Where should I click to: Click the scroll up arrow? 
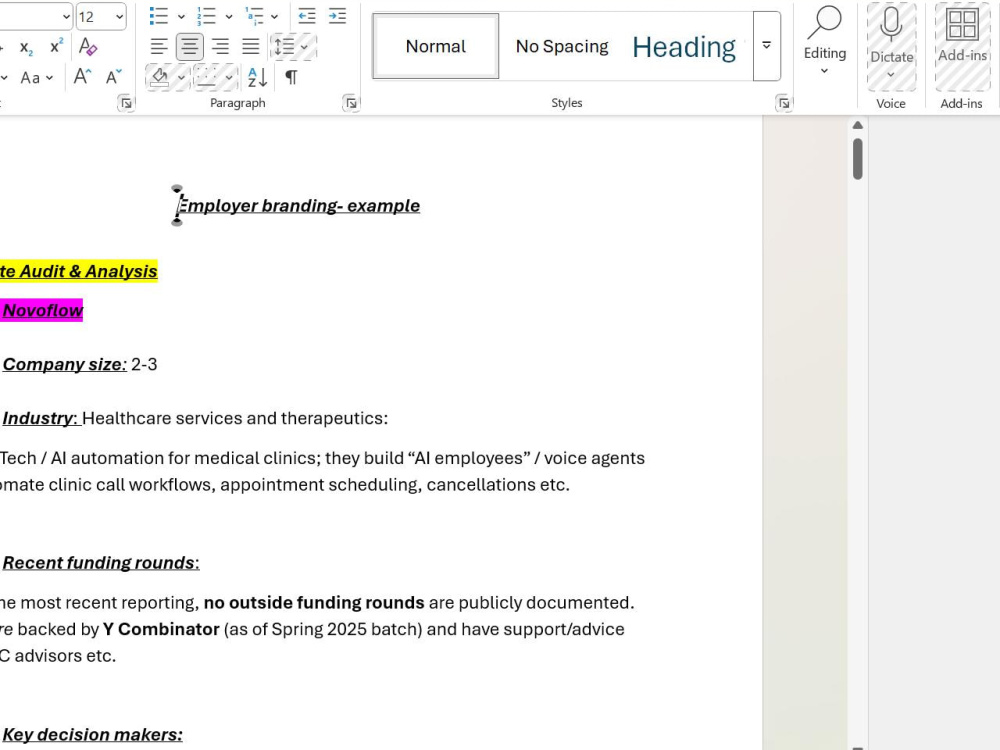pos(858,125)
